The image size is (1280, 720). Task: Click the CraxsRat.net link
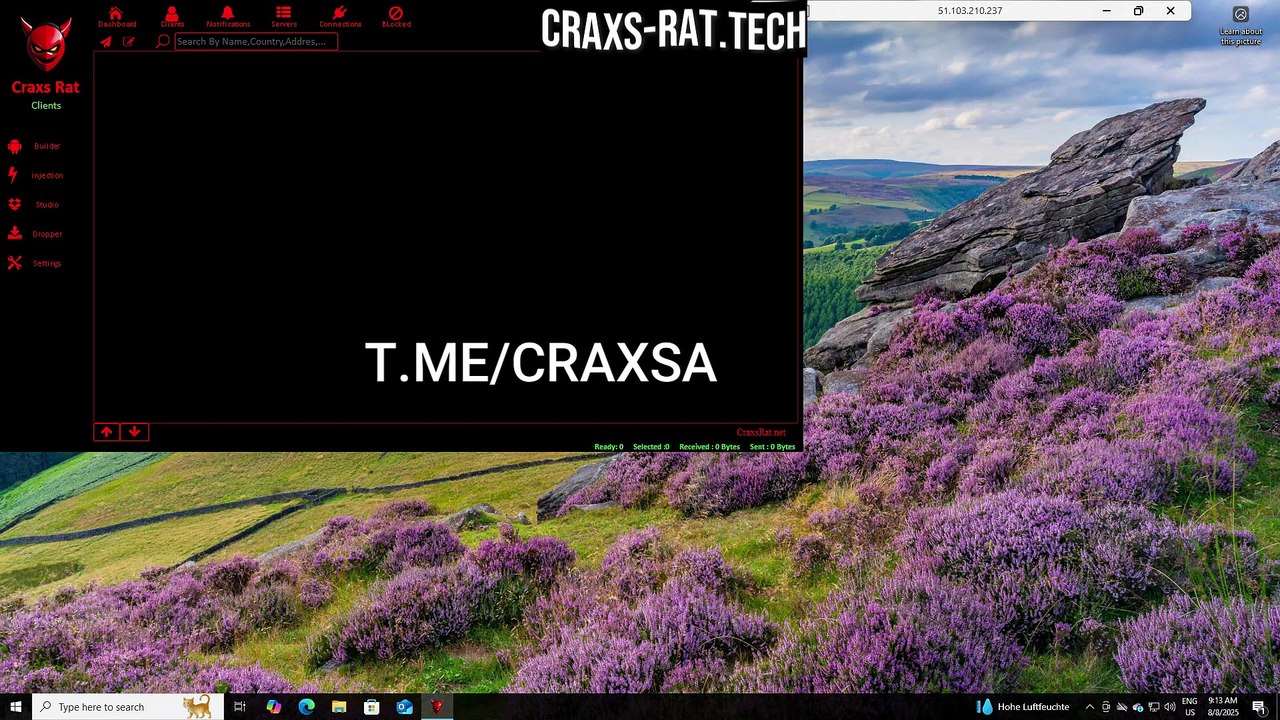coord(761,433)
